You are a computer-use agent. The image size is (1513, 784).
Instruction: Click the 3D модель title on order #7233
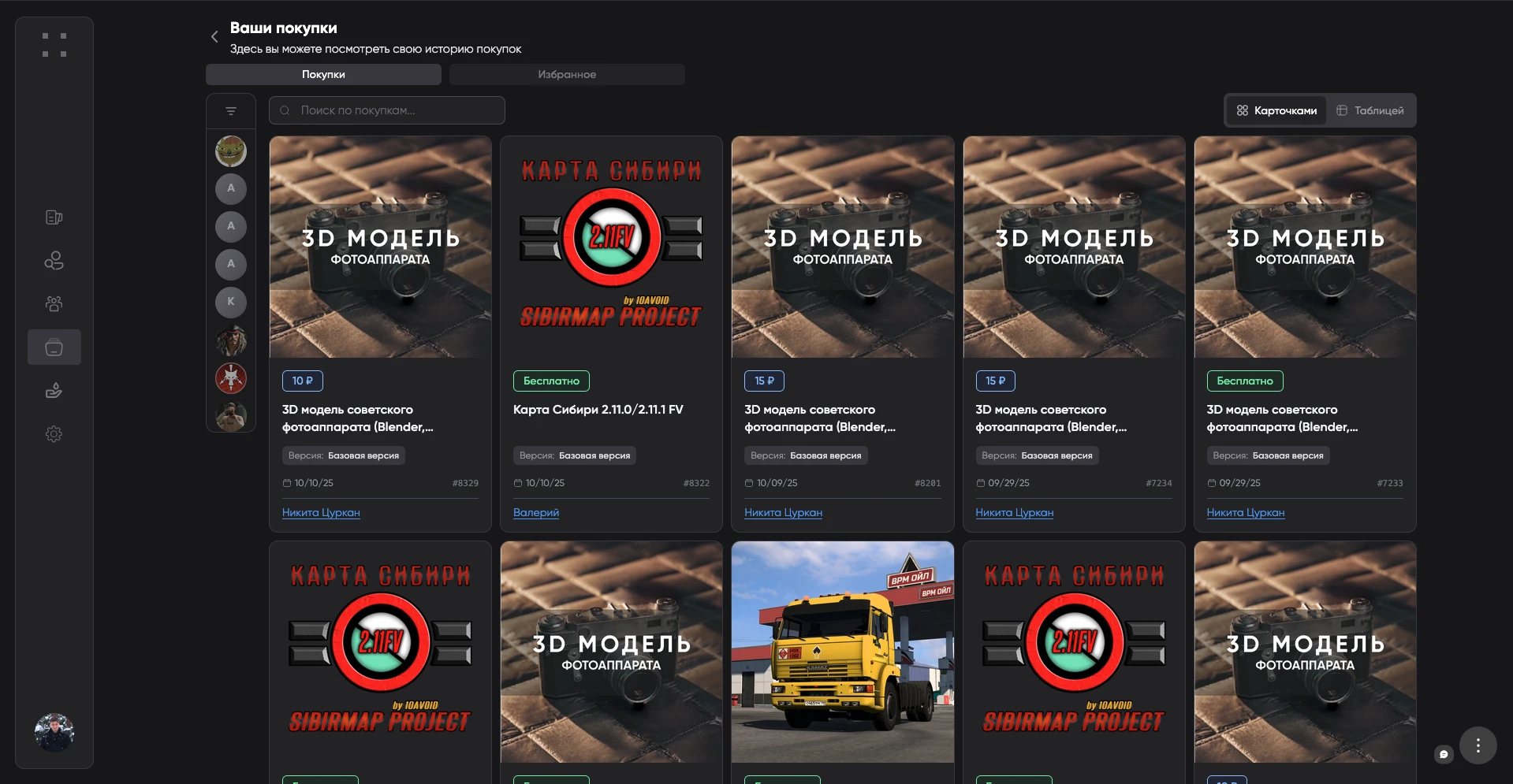(x=1283, y=418)
